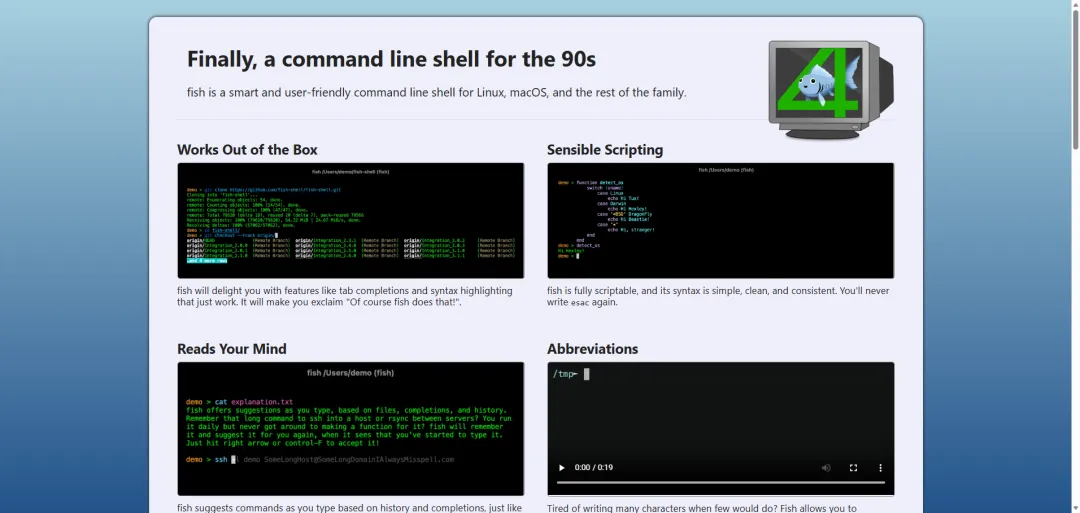Open the Reads Your Mind terminal screenshot

click(351, 428)
